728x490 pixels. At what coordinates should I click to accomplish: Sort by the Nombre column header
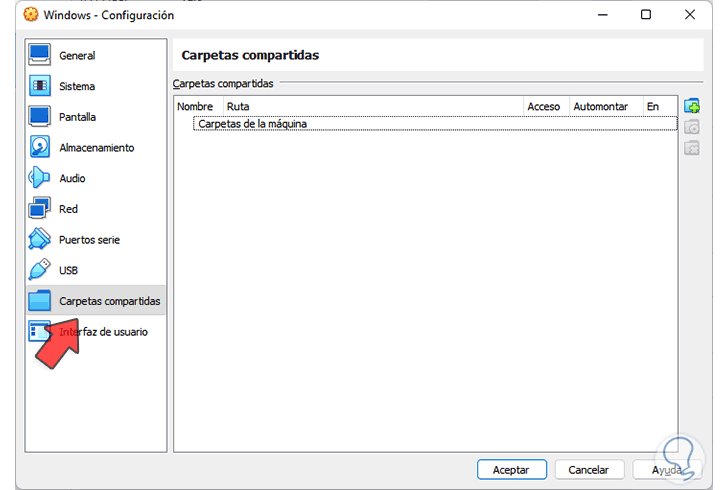coord(199,106)
